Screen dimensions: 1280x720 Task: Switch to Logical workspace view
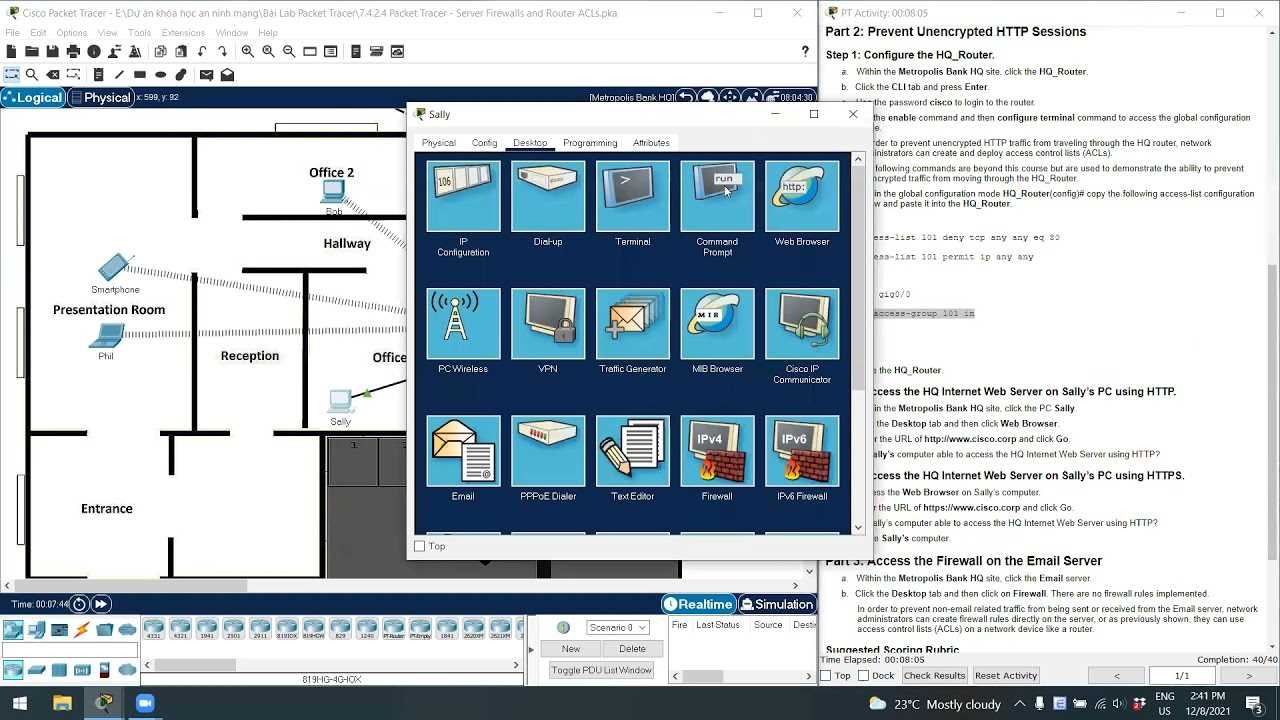pyautogui.click(x=34, y=97)
